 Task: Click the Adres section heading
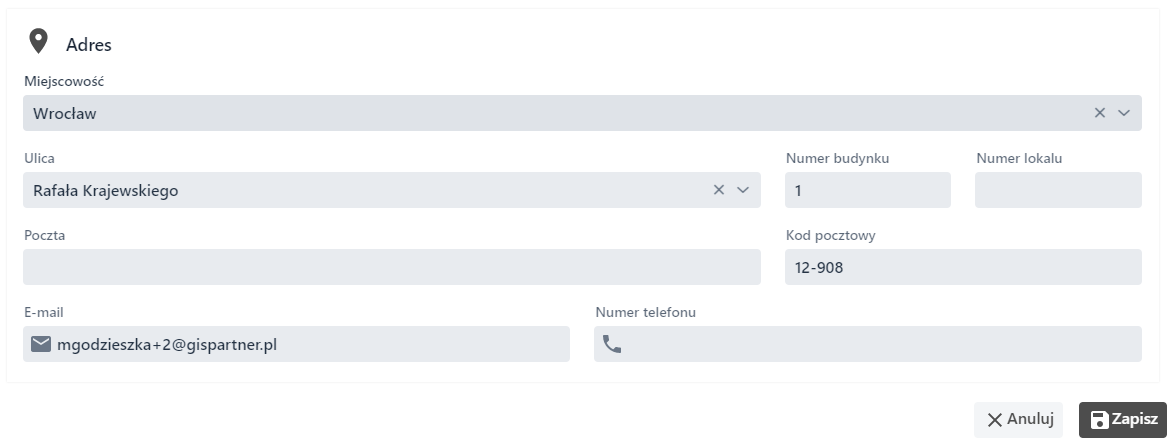click(88, 45)
